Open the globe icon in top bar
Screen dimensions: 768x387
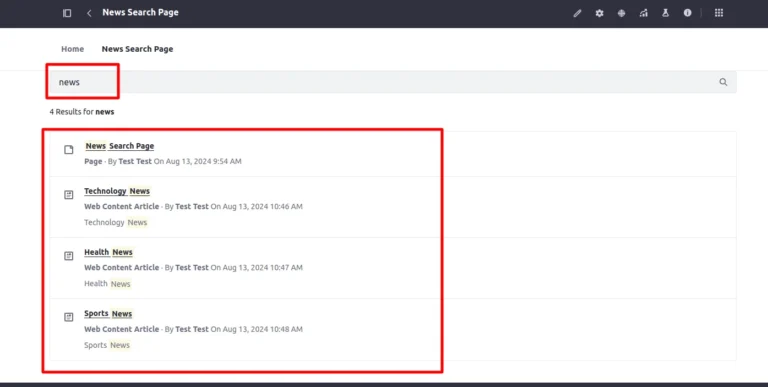click(x=622, y=13)
